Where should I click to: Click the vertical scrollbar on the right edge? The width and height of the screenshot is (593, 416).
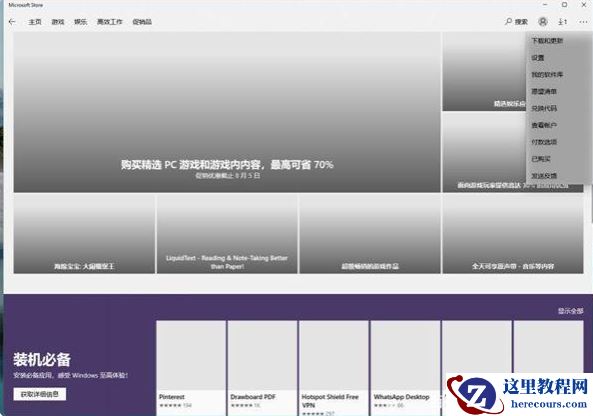point(591,204)
